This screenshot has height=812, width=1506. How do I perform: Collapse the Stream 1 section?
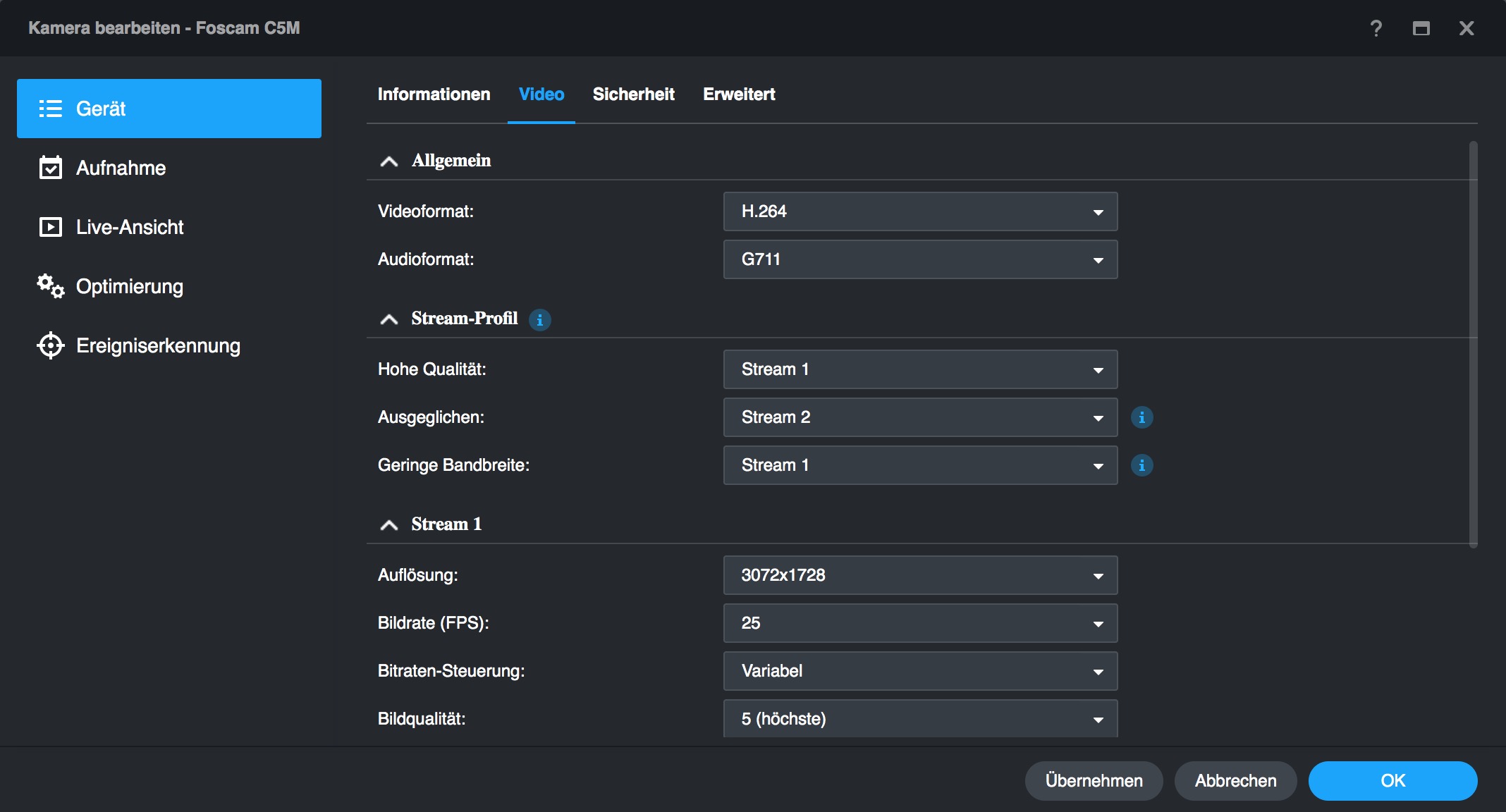(389, 525)
